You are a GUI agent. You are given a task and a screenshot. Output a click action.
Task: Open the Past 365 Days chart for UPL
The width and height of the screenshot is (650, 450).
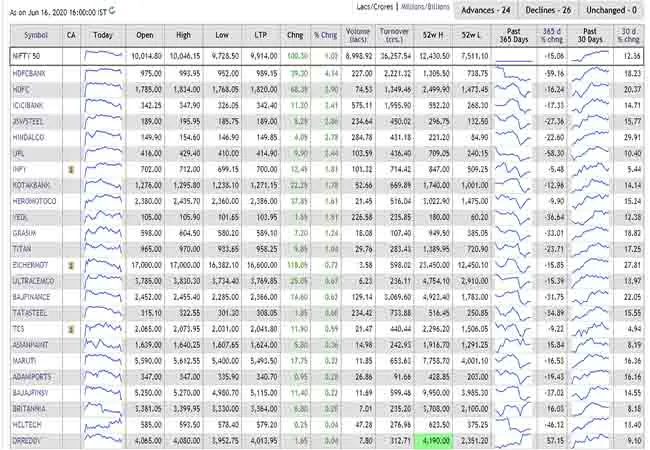pyautogui.click(x=513, y=153)
